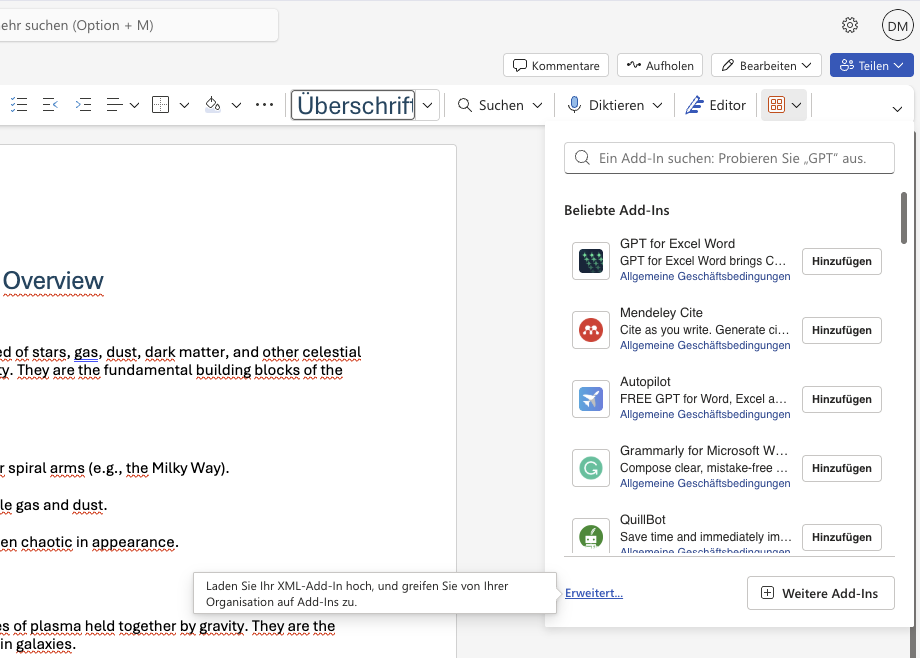This screenshot has width=920, height=658.
Task: Click the Diktieren microphone icon
Action: pyautogui.click(x=575, y=105)
